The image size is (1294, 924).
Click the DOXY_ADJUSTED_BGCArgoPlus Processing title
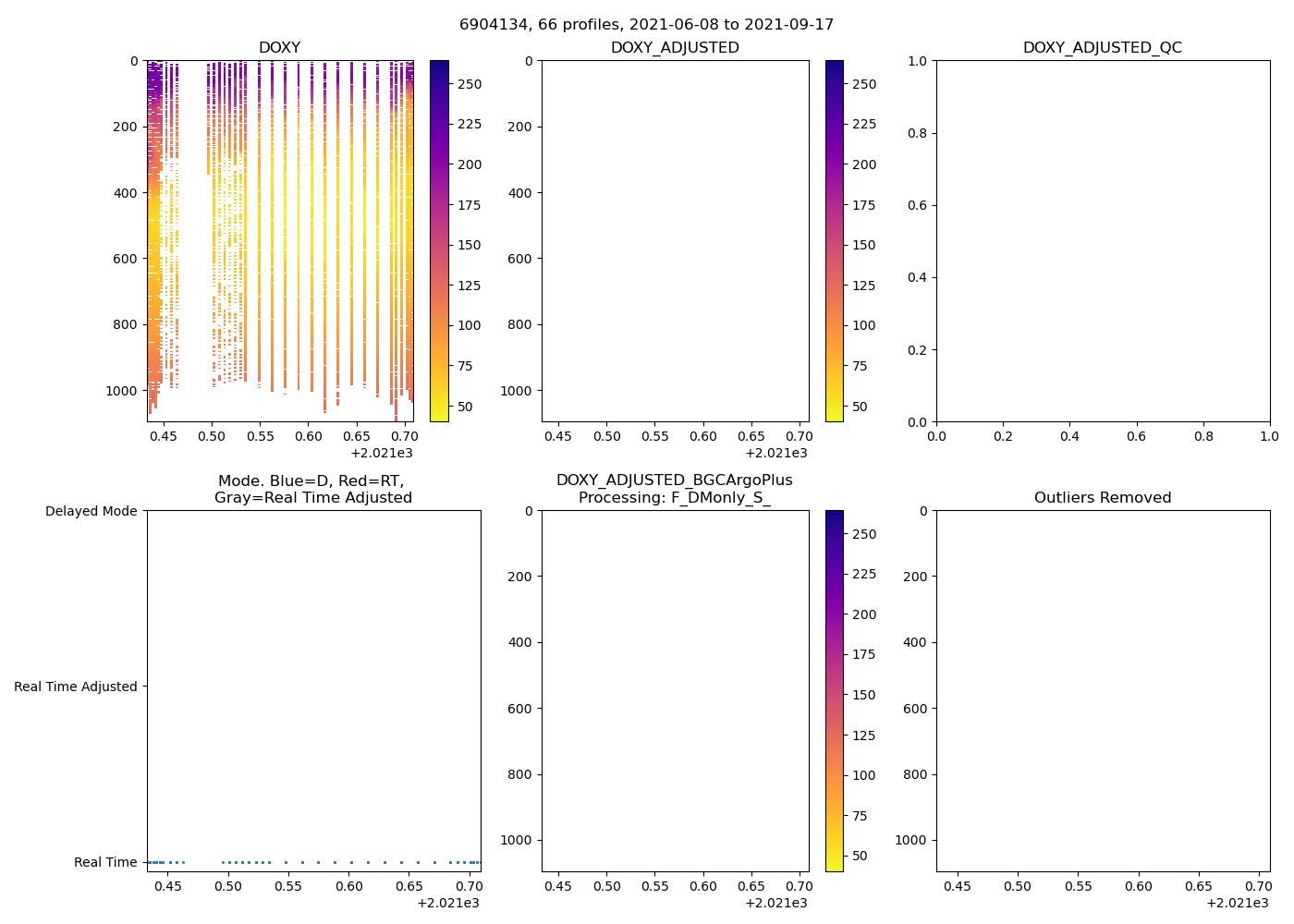click(x=675, y=489)
